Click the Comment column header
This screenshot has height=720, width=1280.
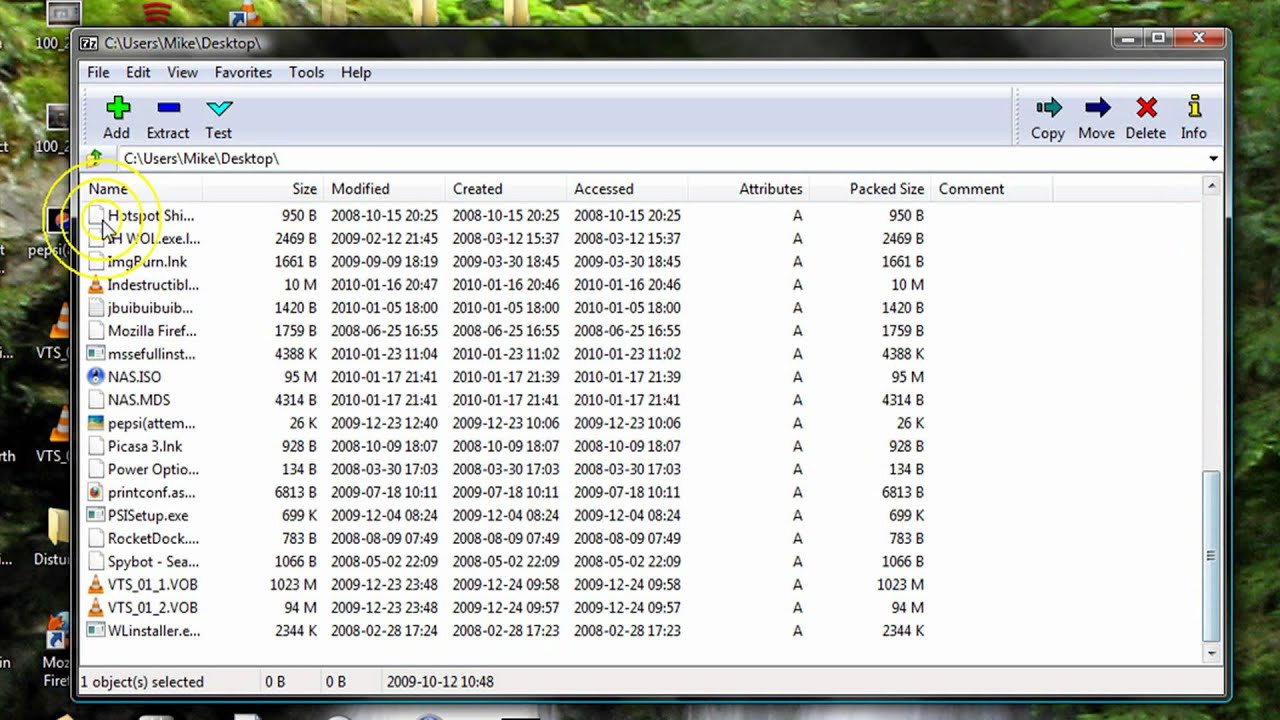click(991, 189)
